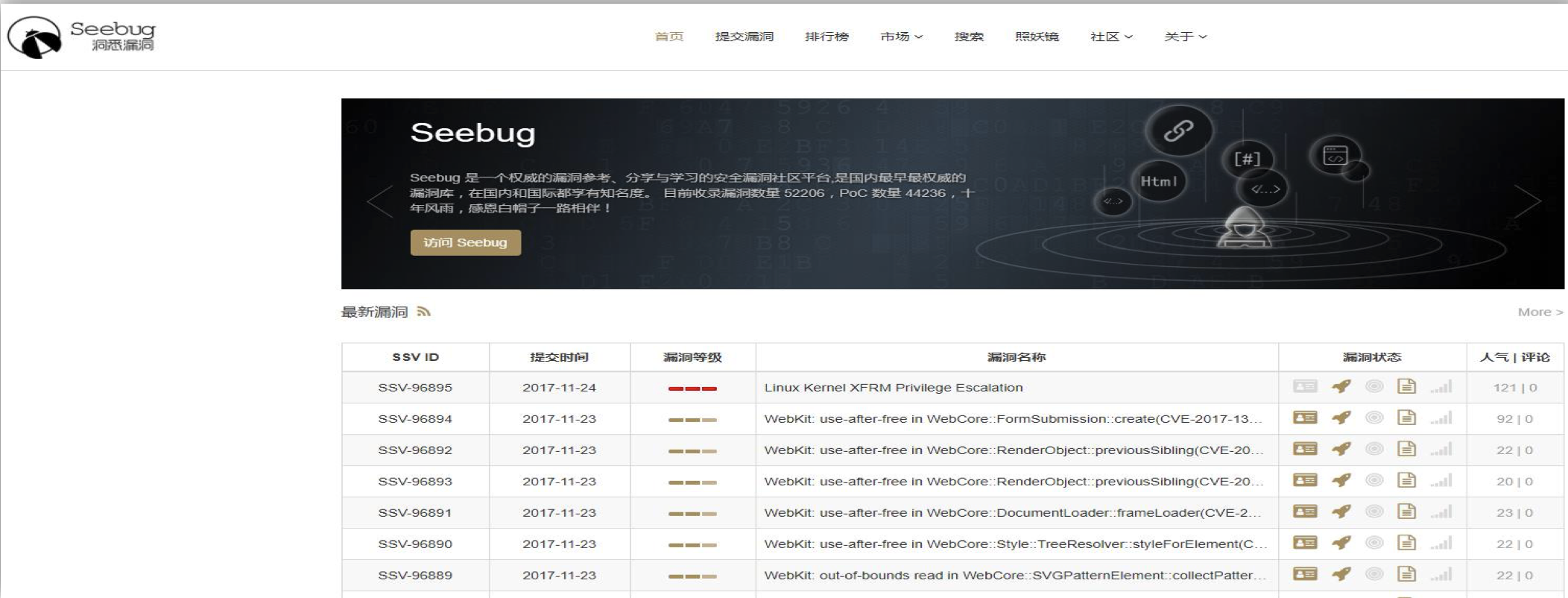The height and width of the screenshot is (598, 1568).
Task: Select 照妖镜 in the navigation bar
Action: 1037,37
